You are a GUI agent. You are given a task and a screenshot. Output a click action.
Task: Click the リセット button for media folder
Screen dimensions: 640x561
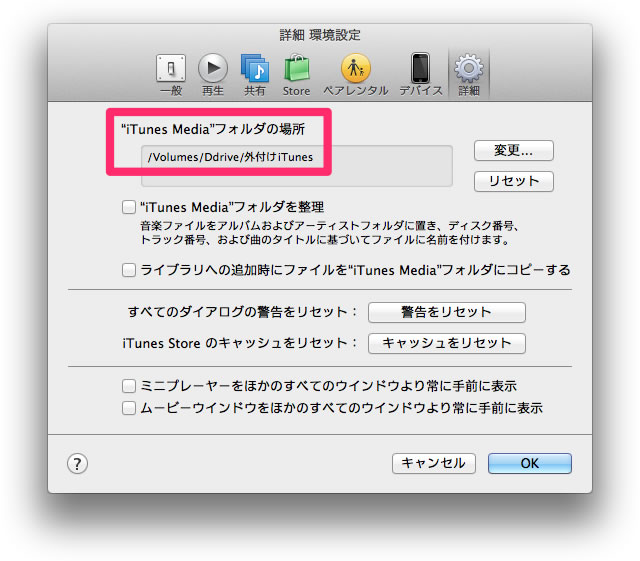click(x=513, y=181)
